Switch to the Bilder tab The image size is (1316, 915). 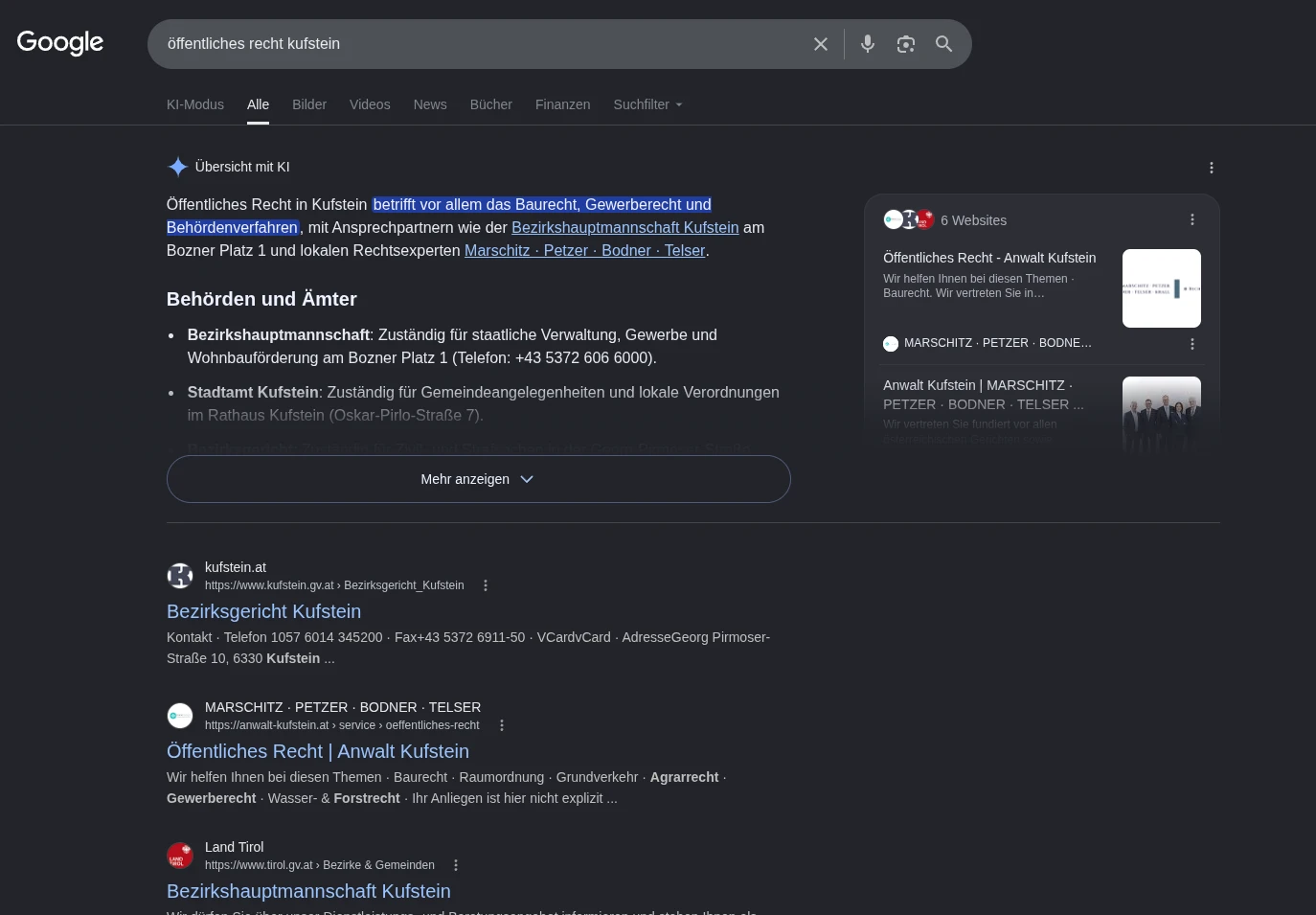point(309,104)
